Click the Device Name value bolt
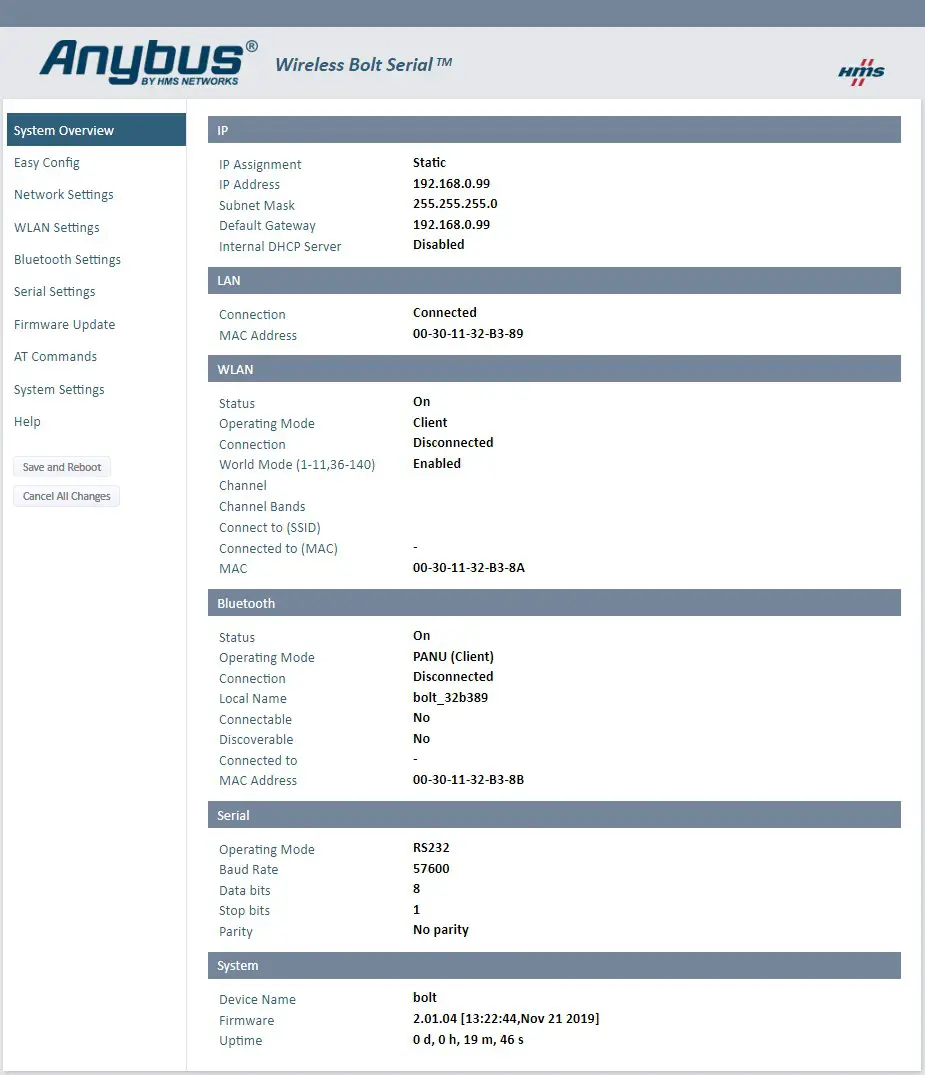The width and height of the screenshot is (925, 1075). coord(424,998)
